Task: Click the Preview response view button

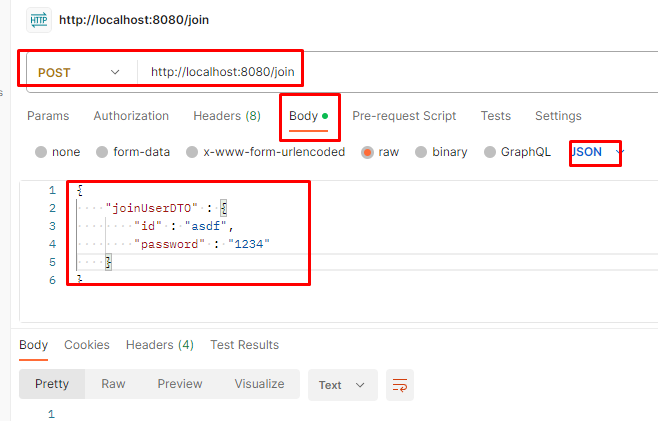Action: click(180, 384)
